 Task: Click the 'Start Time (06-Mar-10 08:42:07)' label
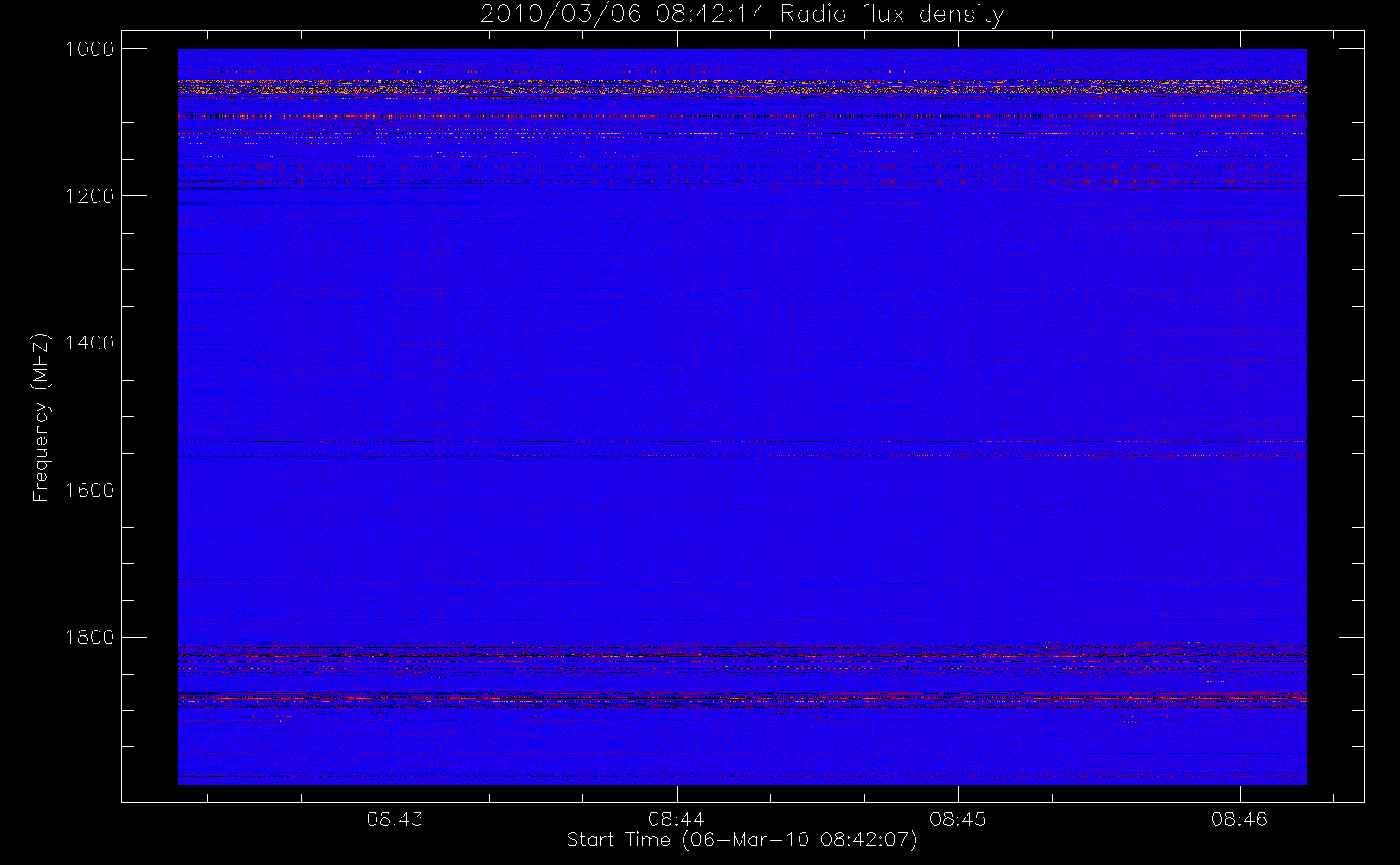[742, 840]
